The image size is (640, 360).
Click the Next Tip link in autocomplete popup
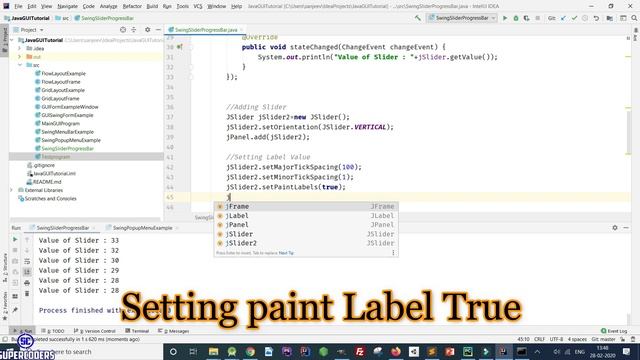click(x=286, y=253)
